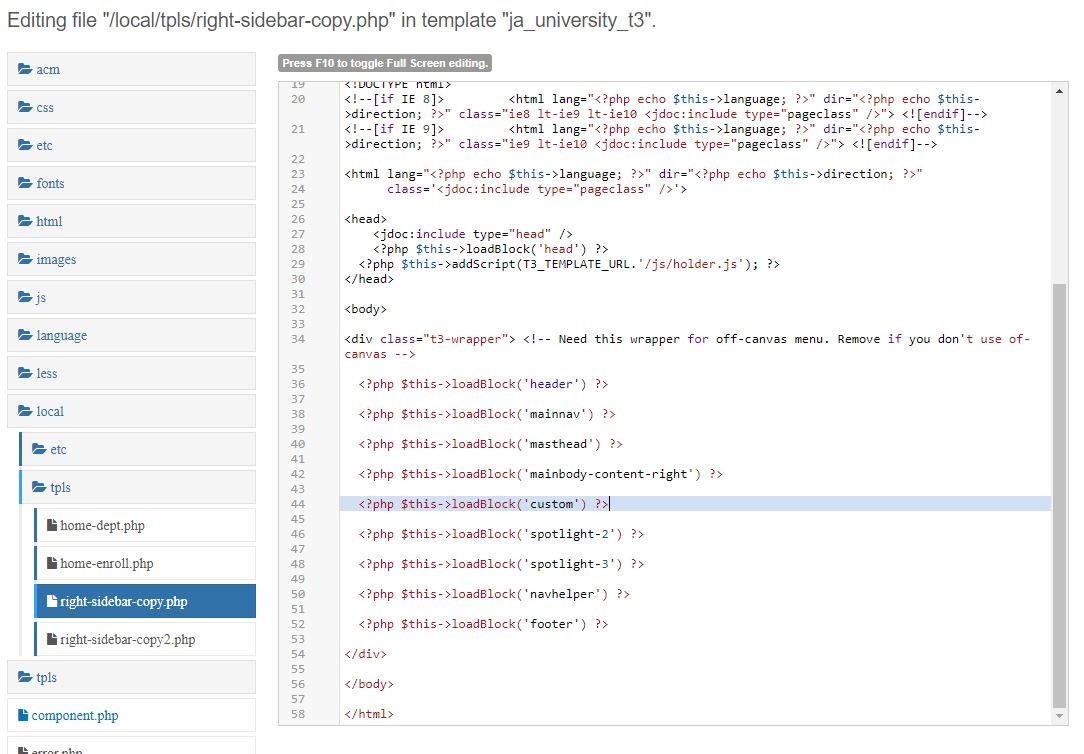Click the file icon next to home-dept.php
This screenshot has width=1084, height=754.
pyautogui.click(x=53, y=526)
